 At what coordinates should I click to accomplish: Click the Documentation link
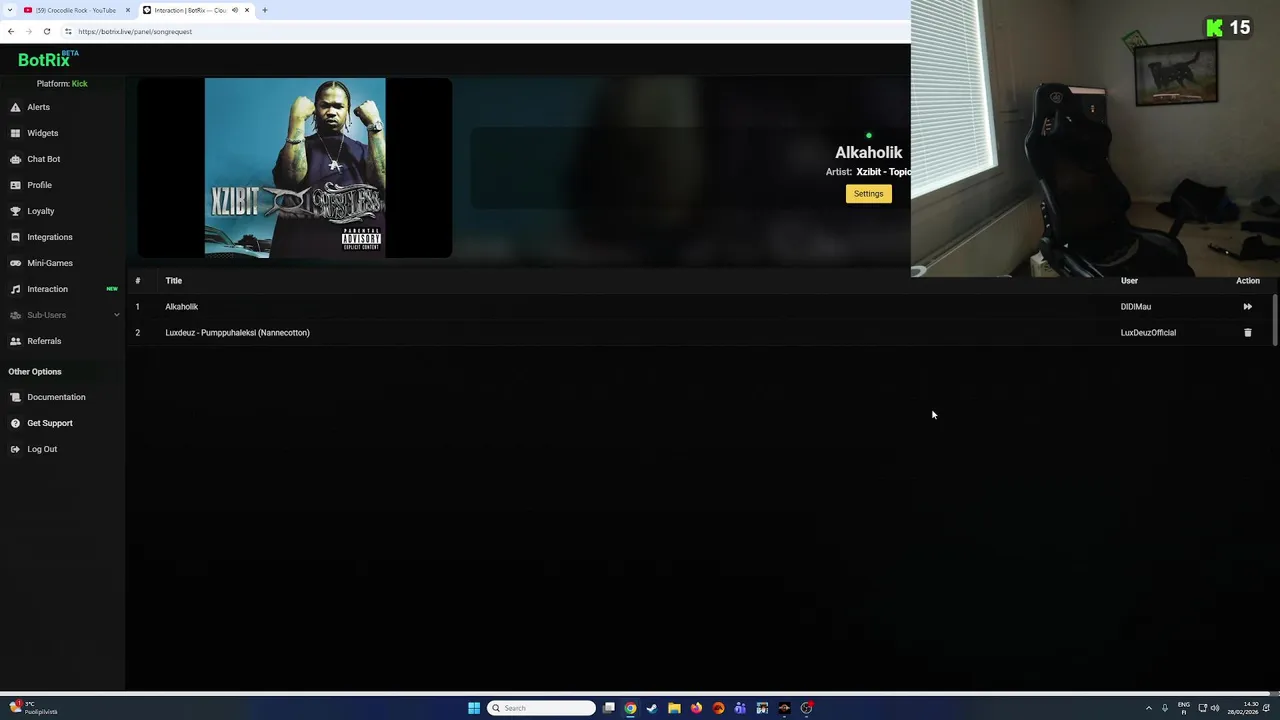(56, 397)
